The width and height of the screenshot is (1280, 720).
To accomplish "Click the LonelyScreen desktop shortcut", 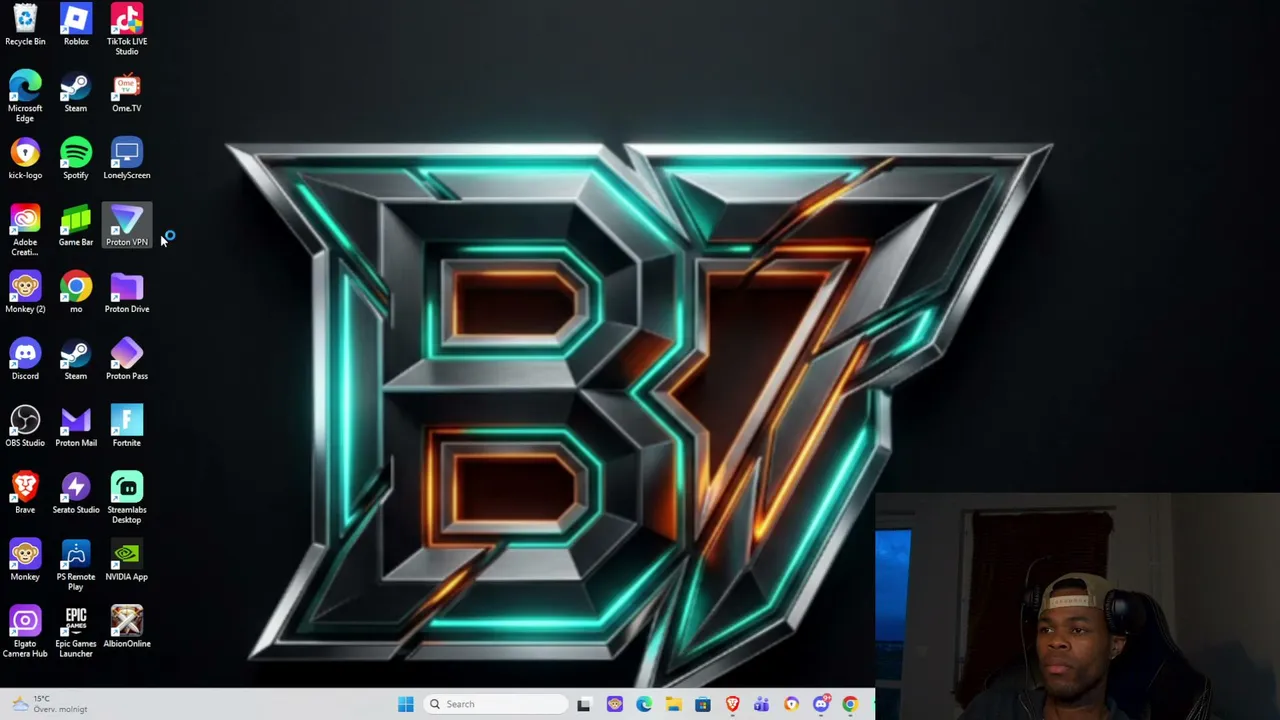I will 127,160.
